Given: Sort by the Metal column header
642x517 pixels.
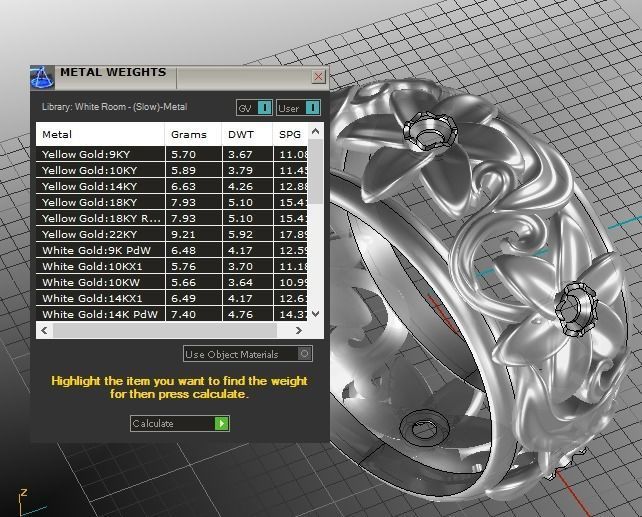Looking at the screenshot, I should [x=100, y=134].
